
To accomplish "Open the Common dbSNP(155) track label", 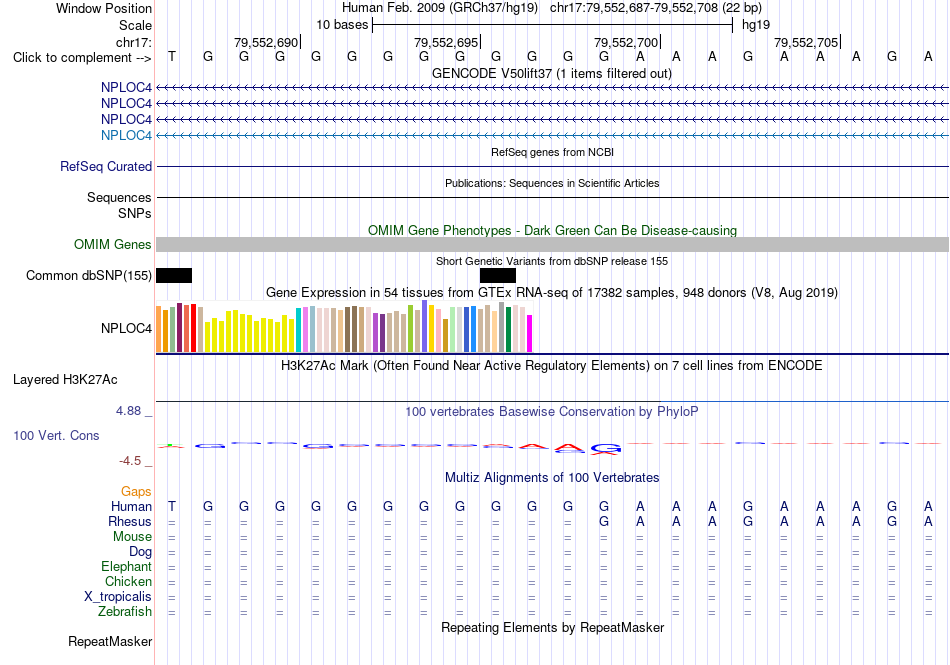I will click(x=89, y=276).
